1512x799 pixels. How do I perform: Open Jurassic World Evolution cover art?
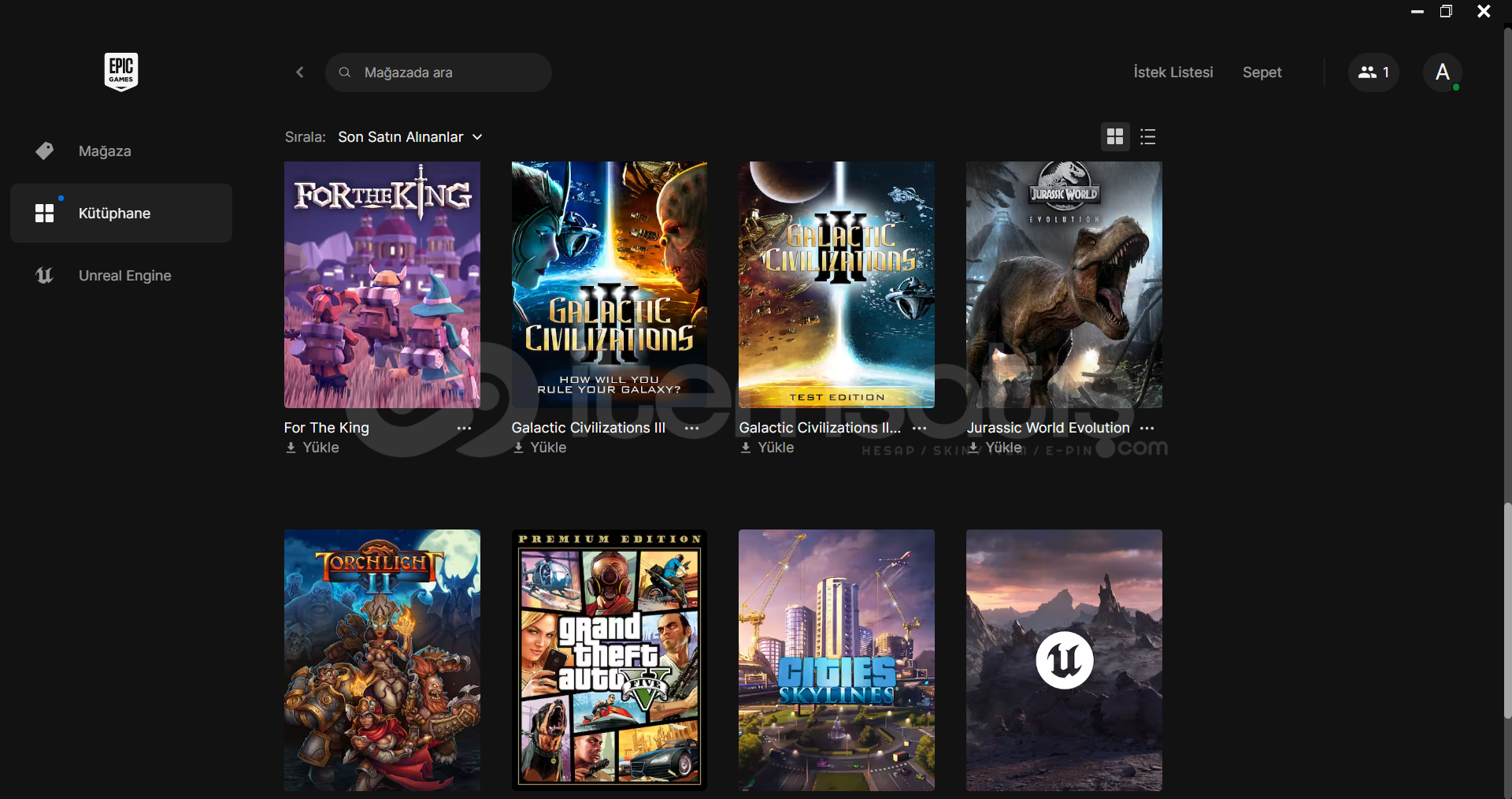tap(1064, 284)
